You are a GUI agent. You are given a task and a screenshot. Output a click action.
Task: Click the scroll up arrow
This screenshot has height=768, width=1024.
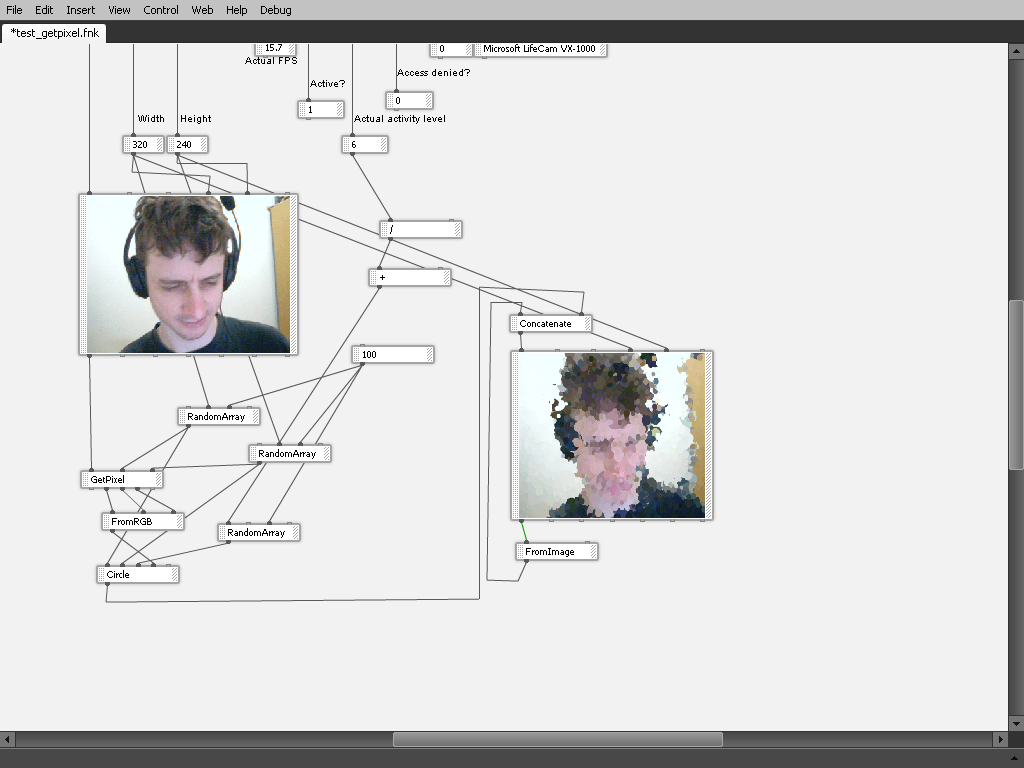tap(1016, 50)
